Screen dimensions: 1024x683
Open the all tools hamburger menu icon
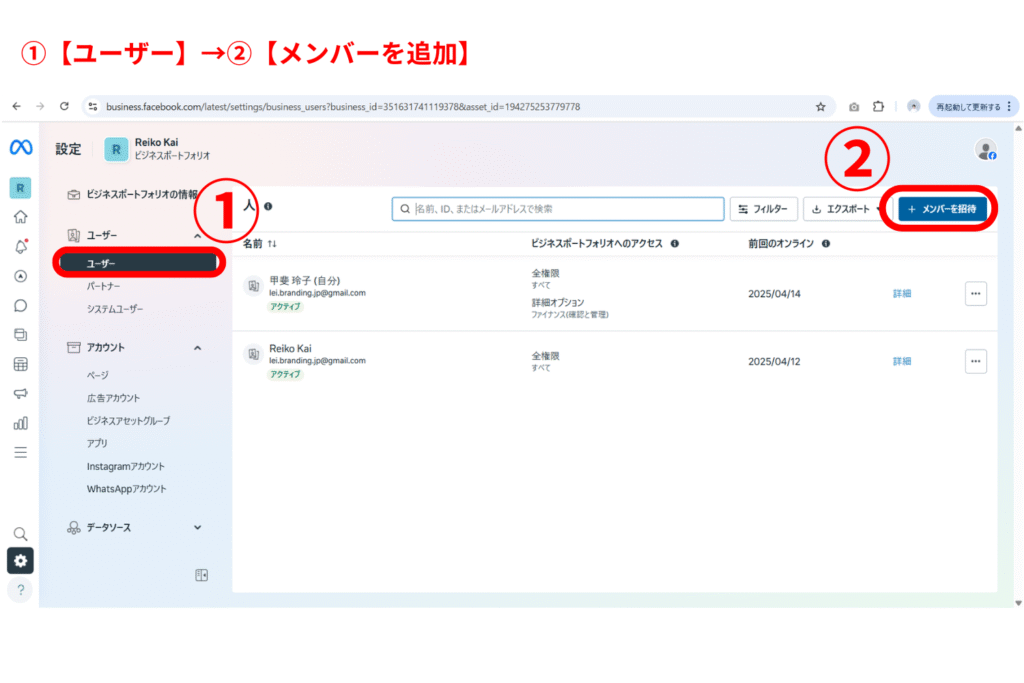coord(20,452)
